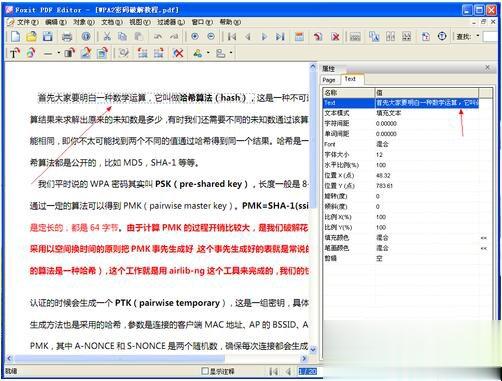
Task: Open the 文件 menu
Action: (x=27, y=22)
